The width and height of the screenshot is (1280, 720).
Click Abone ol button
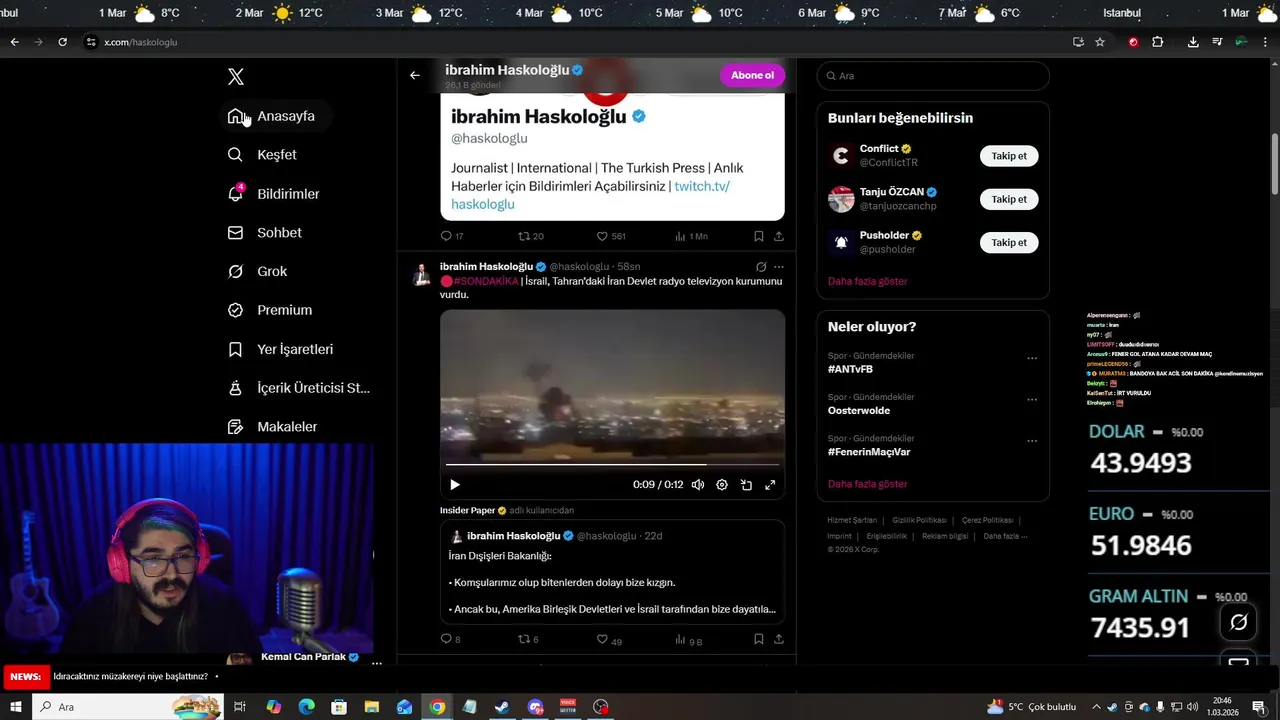pyautogui.click(x=752, y=75)
